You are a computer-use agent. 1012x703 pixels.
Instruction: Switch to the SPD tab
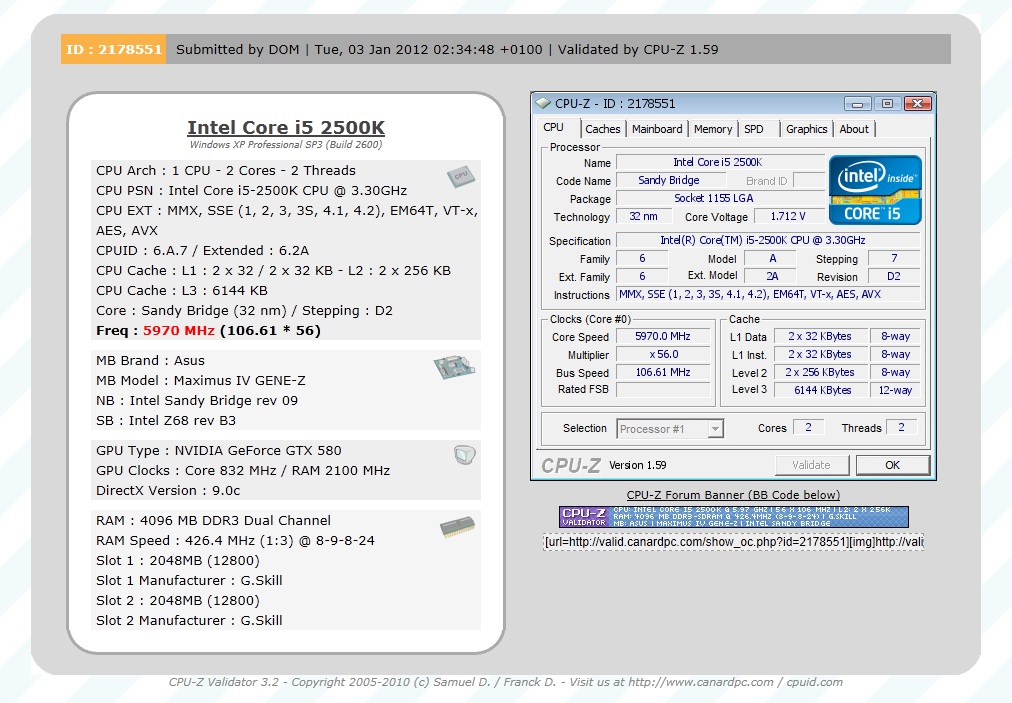point(754,129)
